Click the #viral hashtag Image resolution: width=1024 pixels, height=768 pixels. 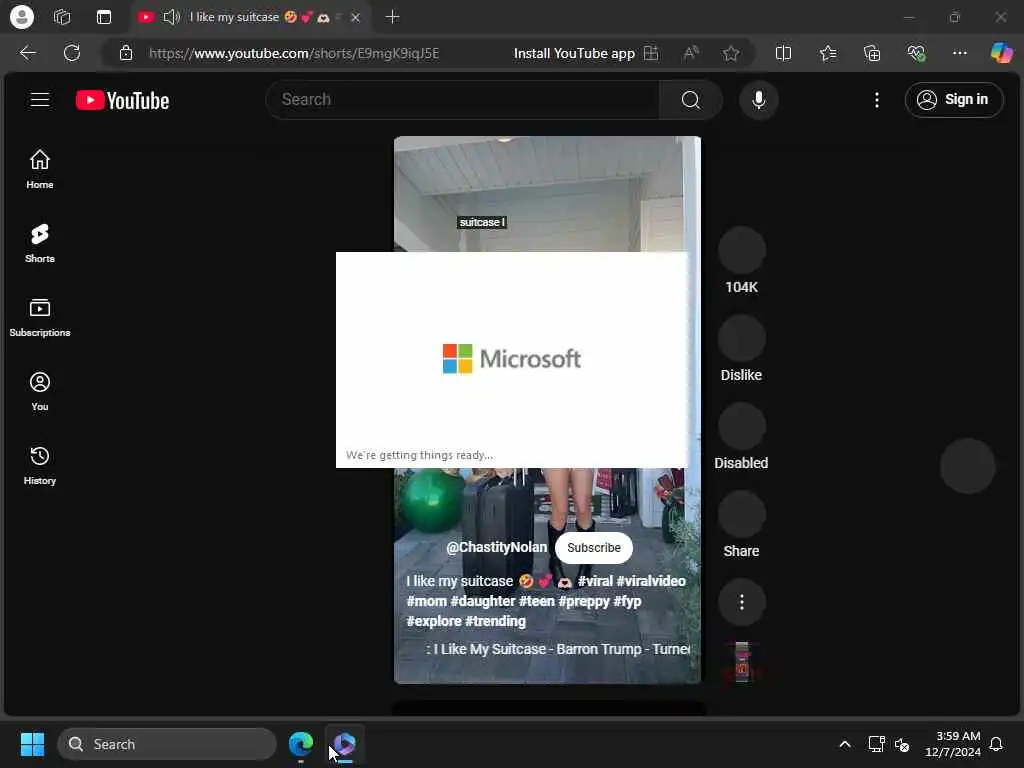595,581
